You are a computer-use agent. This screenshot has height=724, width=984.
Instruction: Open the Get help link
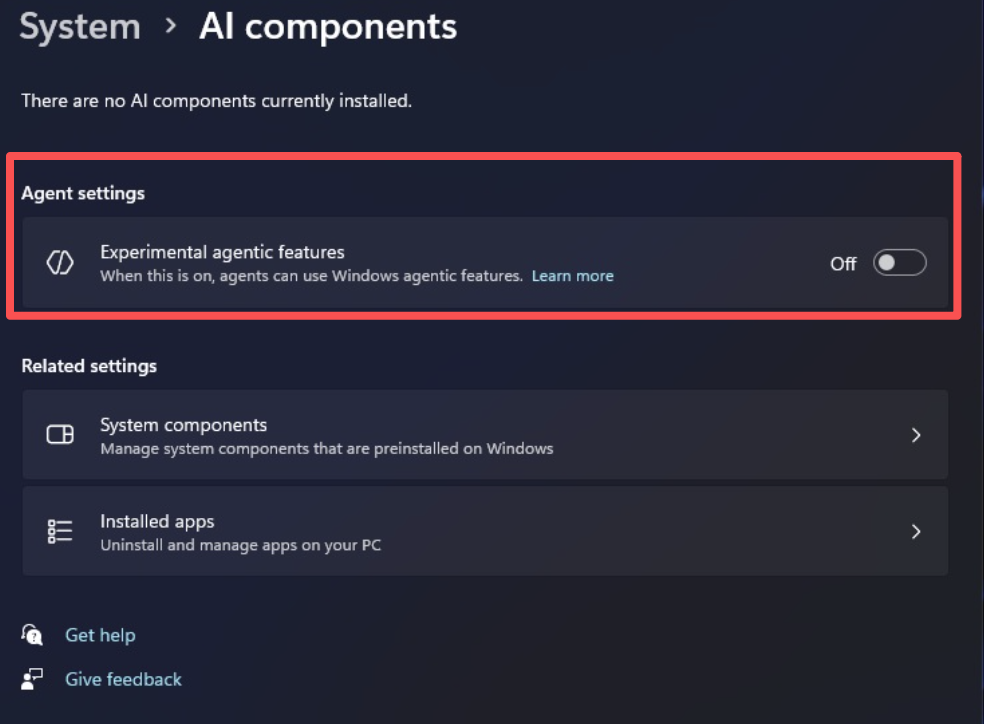coord(100,635)
